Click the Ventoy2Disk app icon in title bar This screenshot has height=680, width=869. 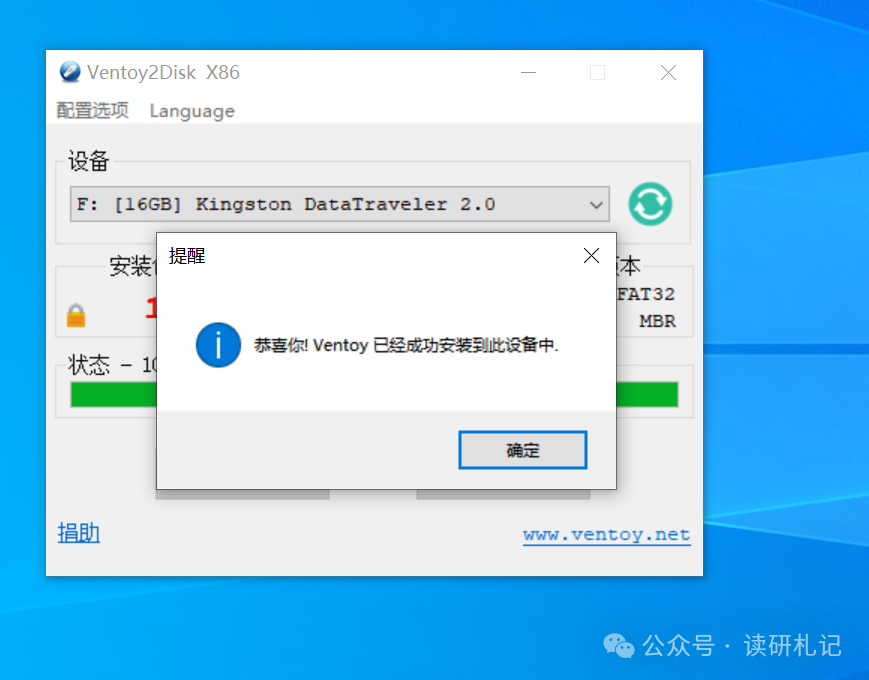pyautogui.click(x=70, y=72)
